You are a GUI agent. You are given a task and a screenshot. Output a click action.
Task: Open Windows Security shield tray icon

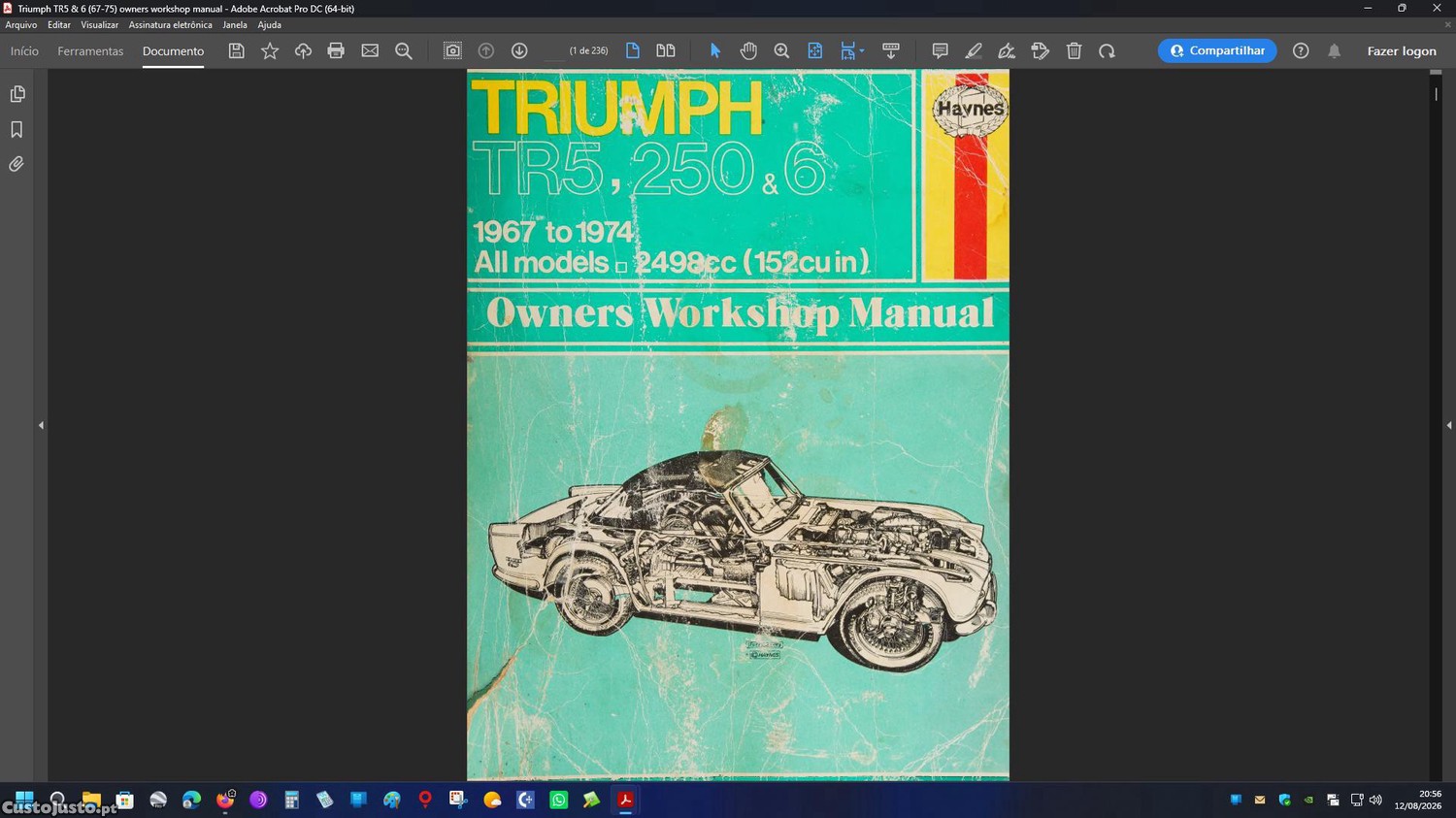(x=1284, y=800)
